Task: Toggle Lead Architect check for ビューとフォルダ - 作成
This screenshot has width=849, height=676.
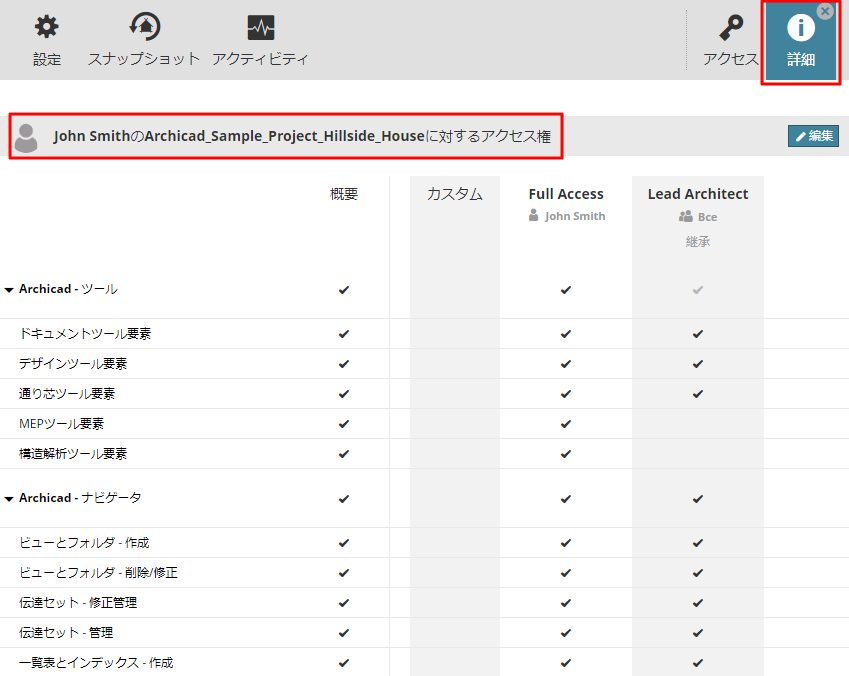Action: tap(698, 543)
